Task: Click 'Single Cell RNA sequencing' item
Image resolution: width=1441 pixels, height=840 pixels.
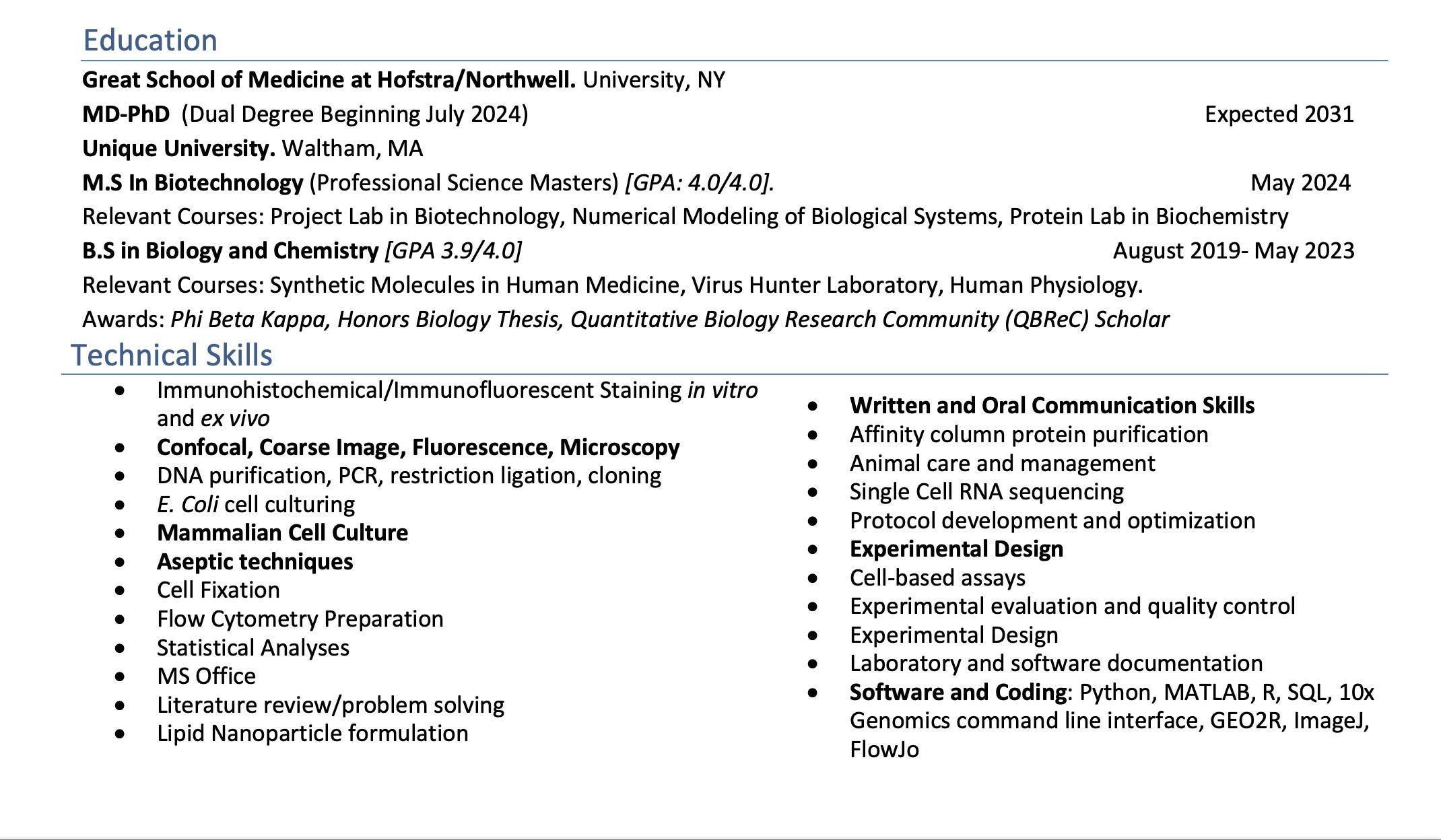Action: point(986,491)
